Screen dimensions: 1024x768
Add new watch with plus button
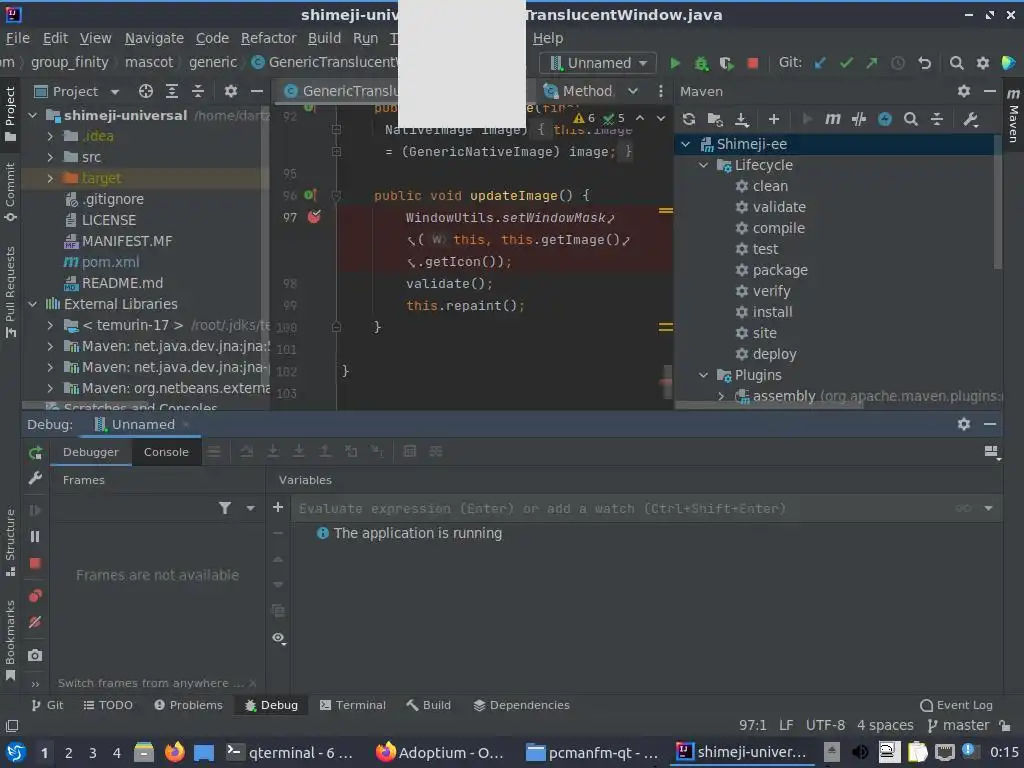[278, 507]
